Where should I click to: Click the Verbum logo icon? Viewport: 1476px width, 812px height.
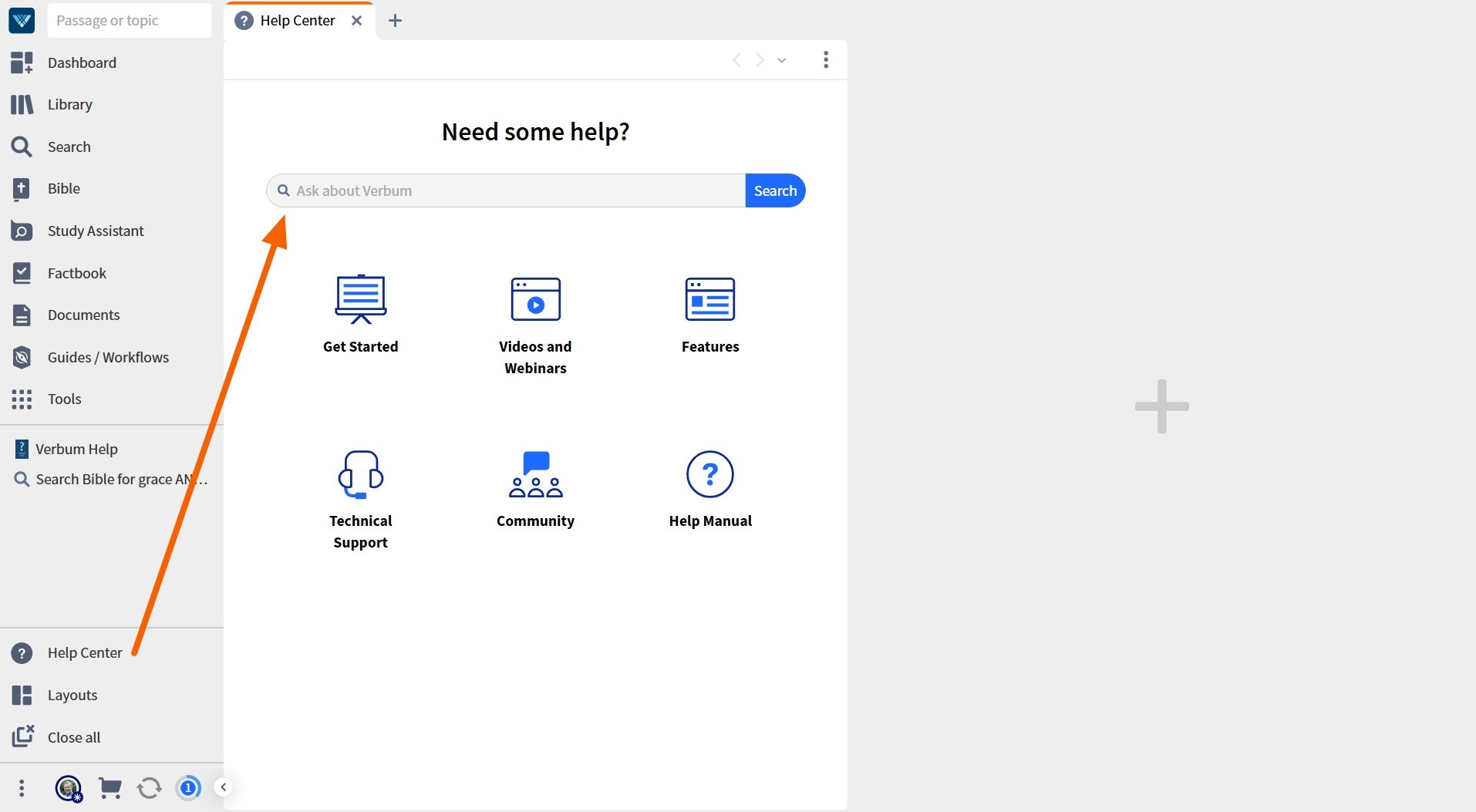click(22, 20)
